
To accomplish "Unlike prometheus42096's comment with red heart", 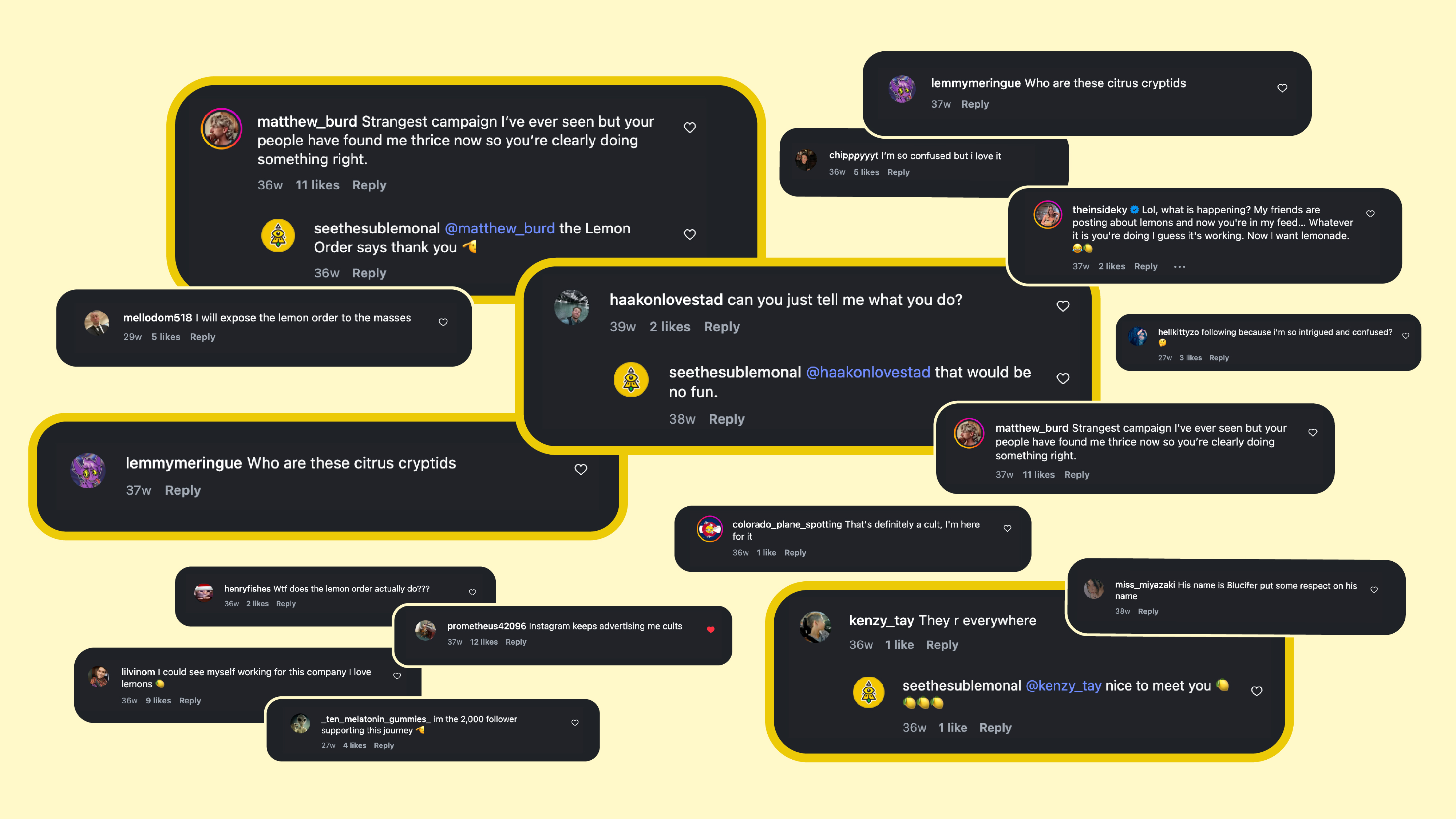I will tap(711, 630).
